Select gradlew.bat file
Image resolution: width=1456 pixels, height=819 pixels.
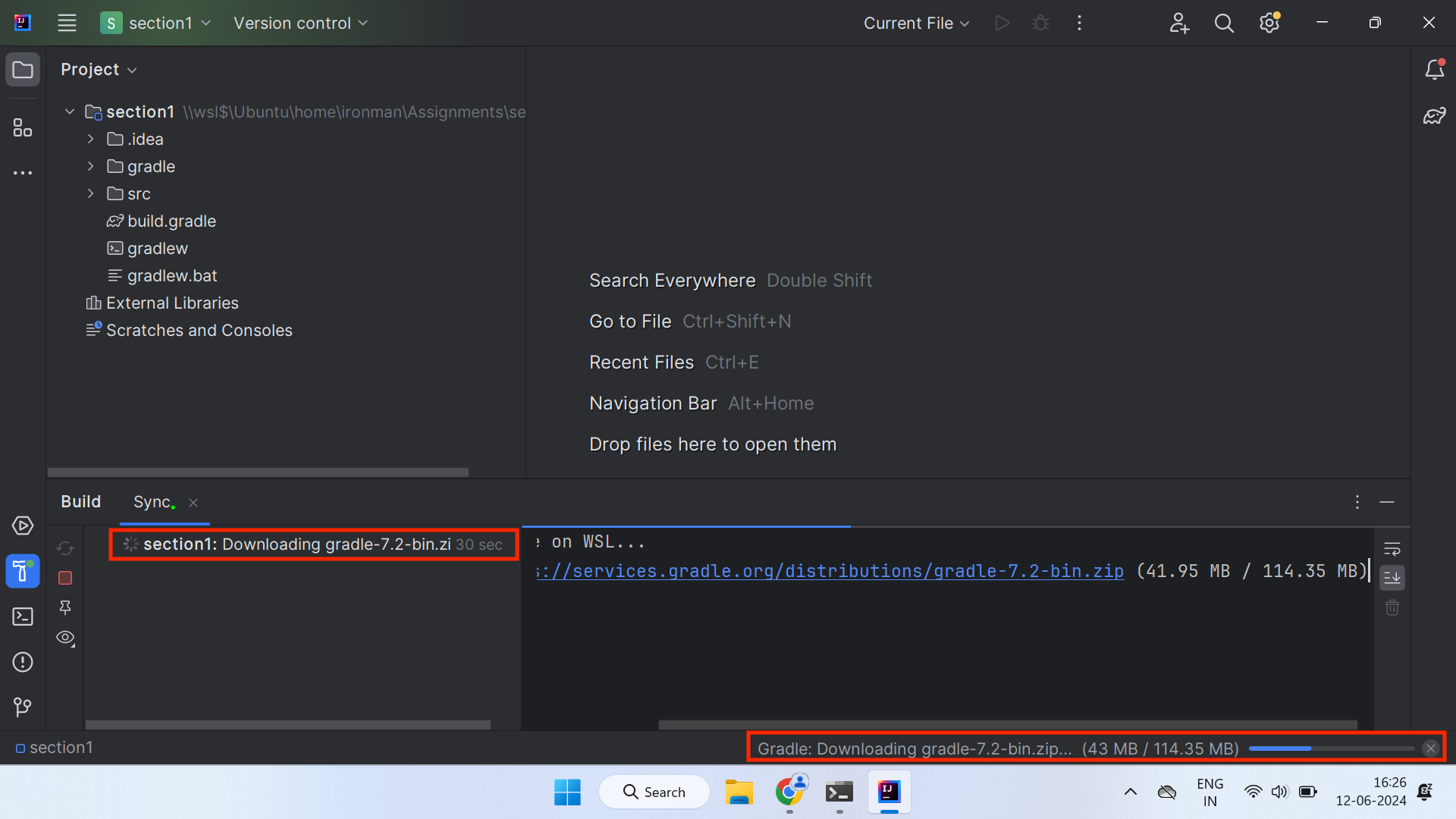[x=162, y=275]
